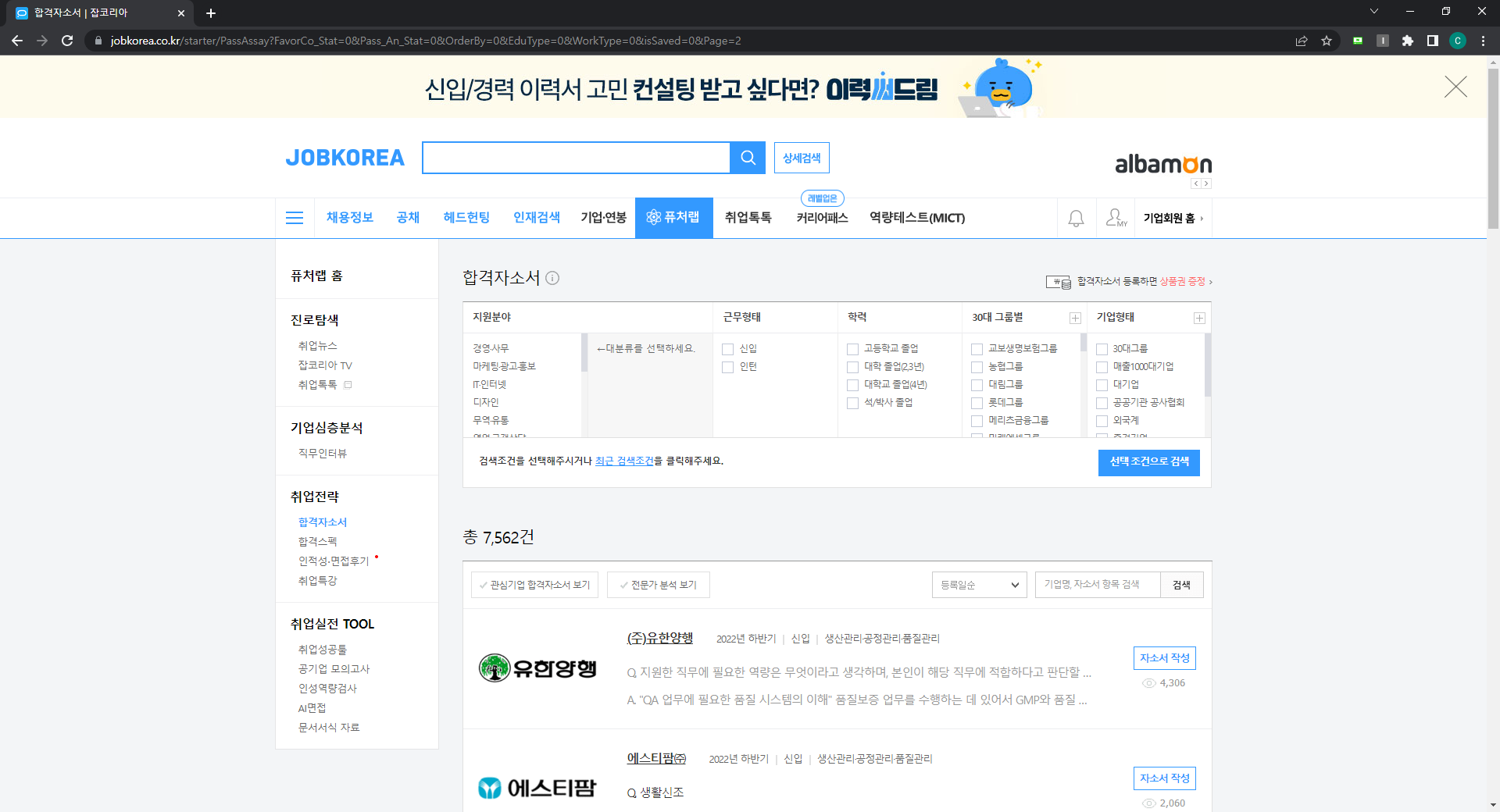The width and height of the screenshot is (1500, 812).
Task: Open the 등록일순 sort dropdown
Action: click(980, 585)
